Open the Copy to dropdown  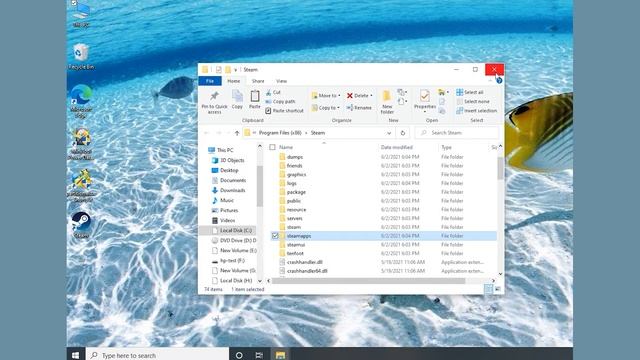[325, 108]
